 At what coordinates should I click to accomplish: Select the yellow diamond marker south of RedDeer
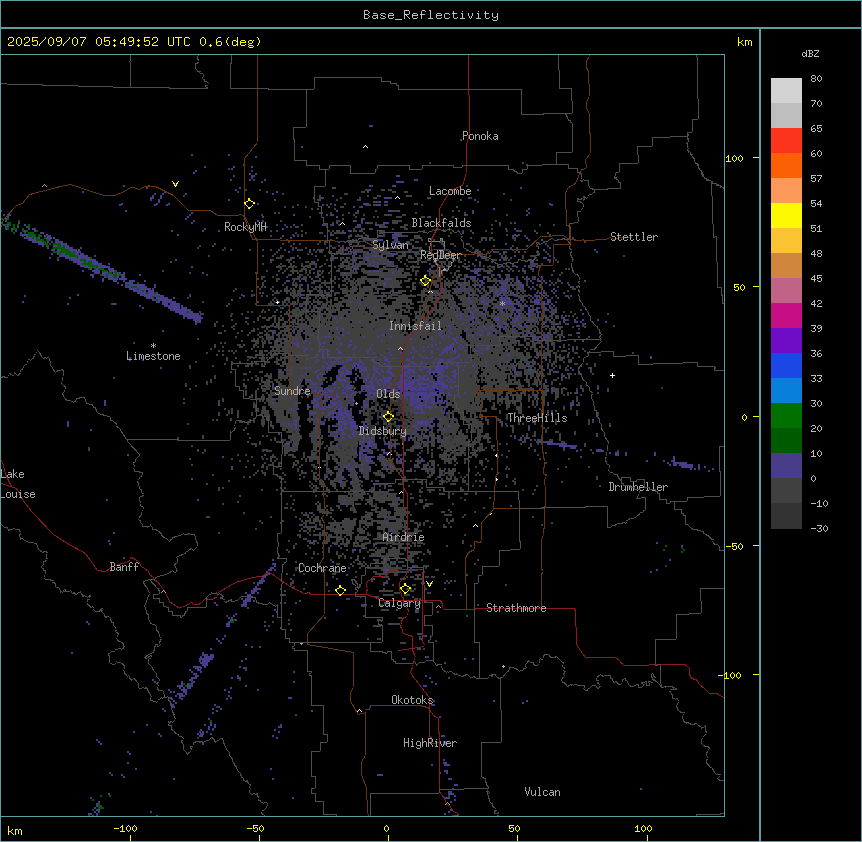pyautogui.click(x=426, y=281)
